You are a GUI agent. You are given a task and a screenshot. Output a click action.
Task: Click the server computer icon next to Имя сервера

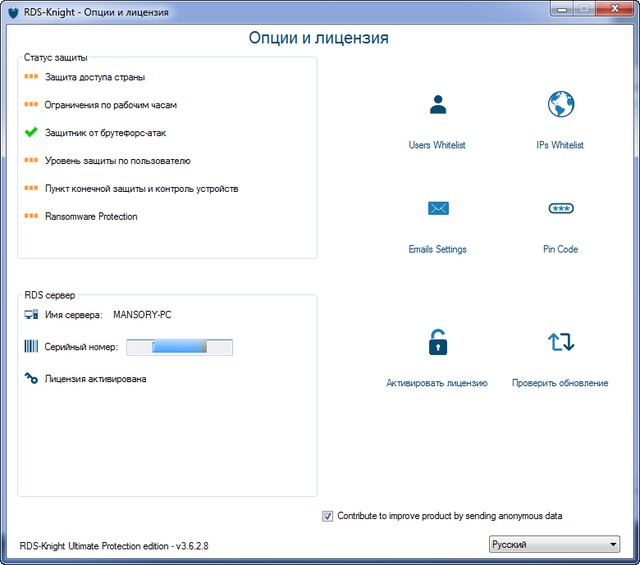(x=31, y=315)
